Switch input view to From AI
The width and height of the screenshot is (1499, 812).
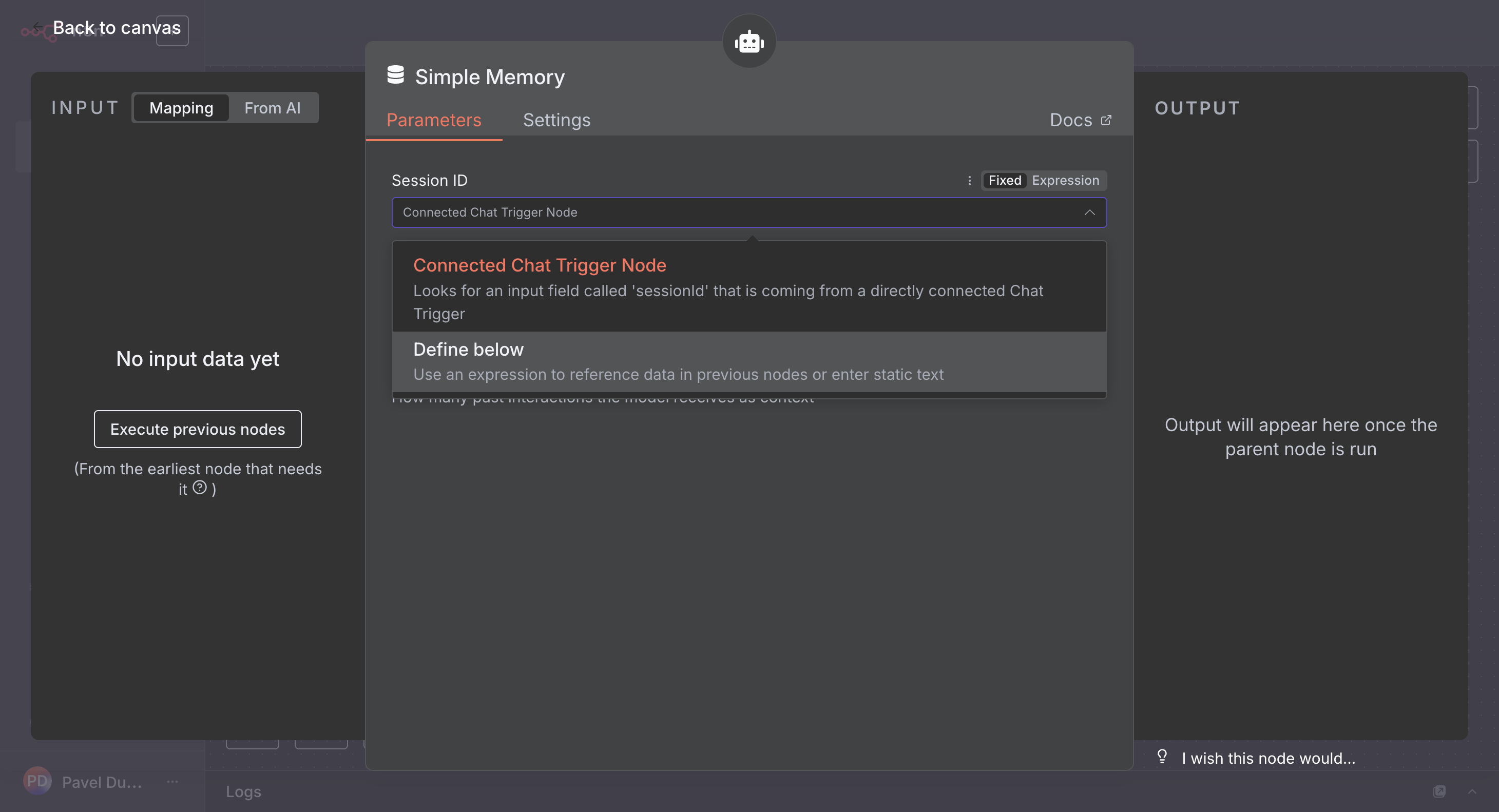tap(272, 108)
